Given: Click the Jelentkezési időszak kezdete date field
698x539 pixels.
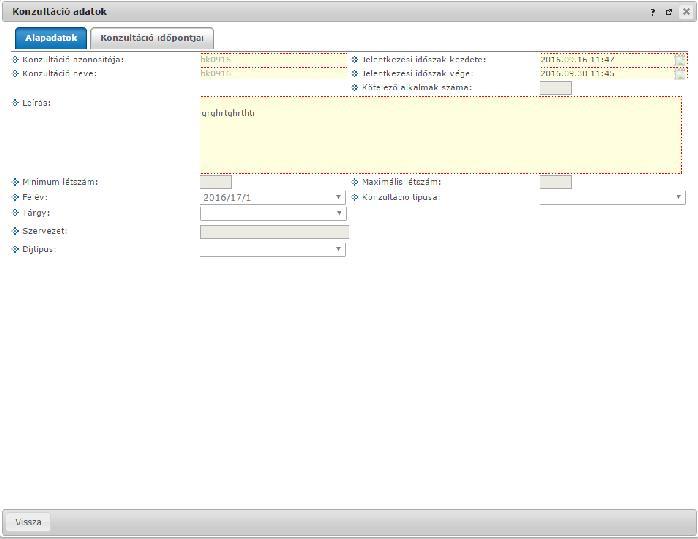Looking at the screenshot, I should pyautogui.click(x=606, y=60).
